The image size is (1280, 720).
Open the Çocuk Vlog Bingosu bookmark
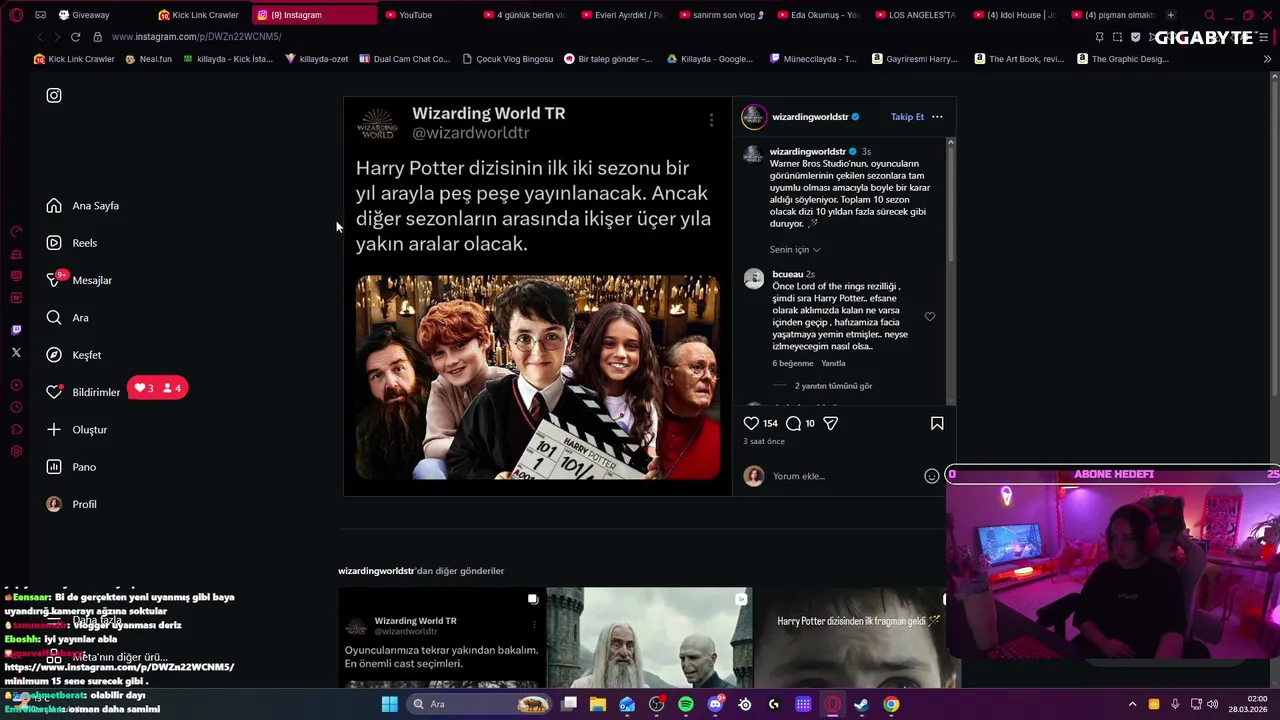(507, 59)
